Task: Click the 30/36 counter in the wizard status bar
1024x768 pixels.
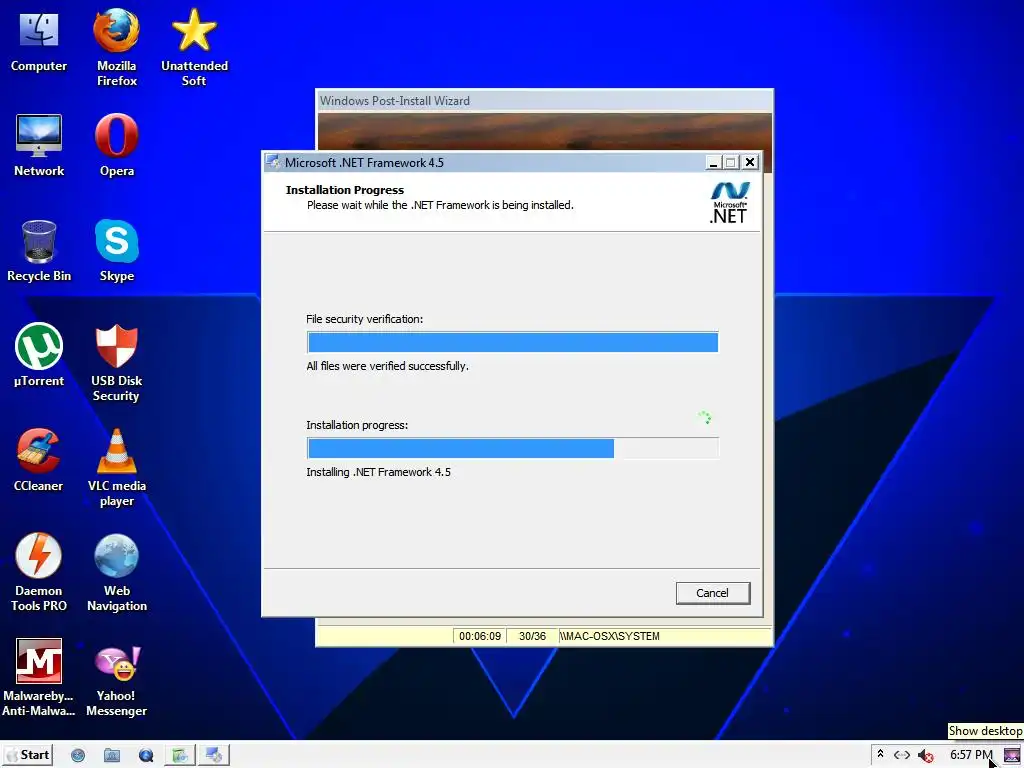Action: [532, 636]
